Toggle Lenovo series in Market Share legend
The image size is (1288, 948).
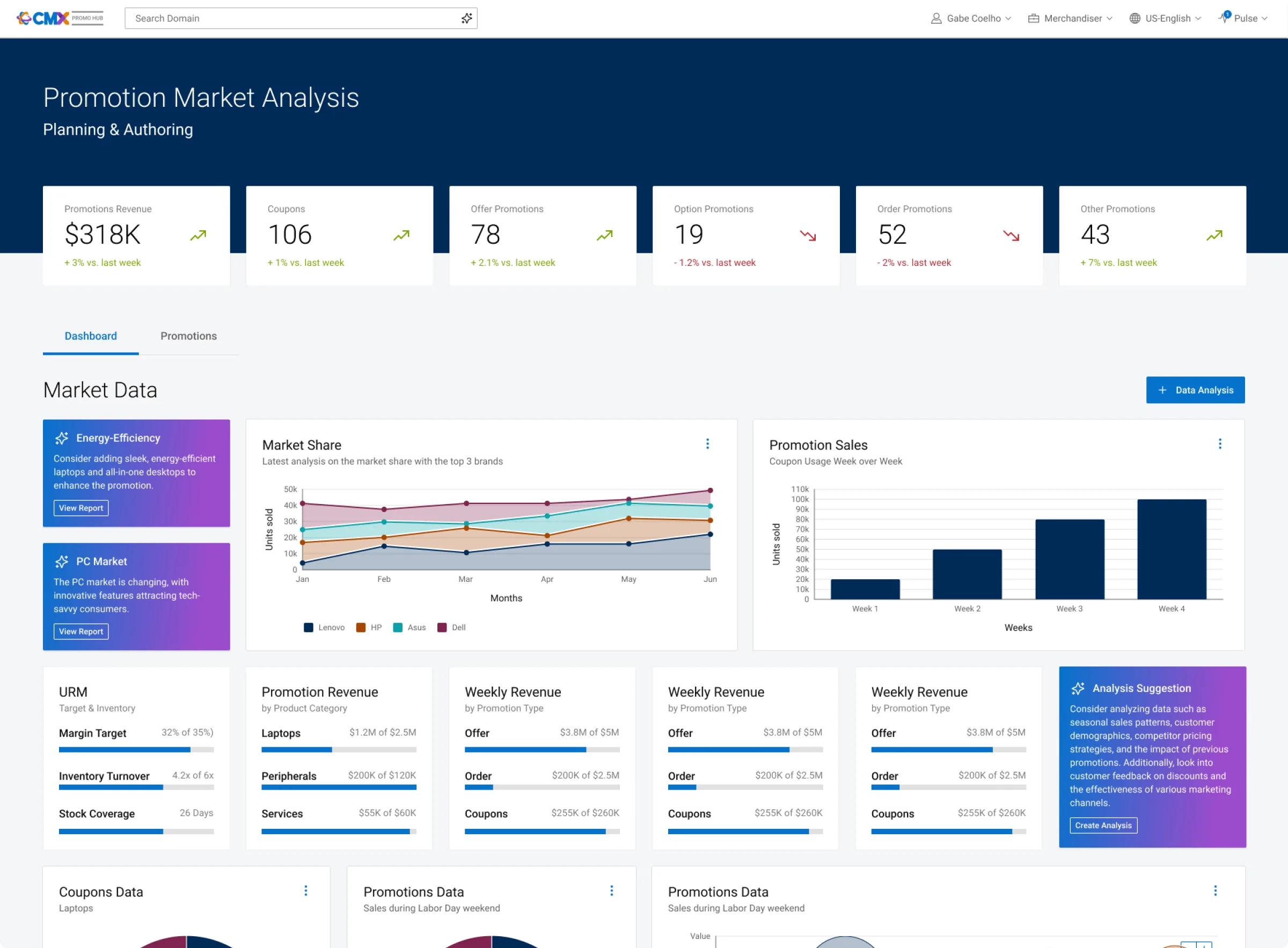(x=324, y=627)
